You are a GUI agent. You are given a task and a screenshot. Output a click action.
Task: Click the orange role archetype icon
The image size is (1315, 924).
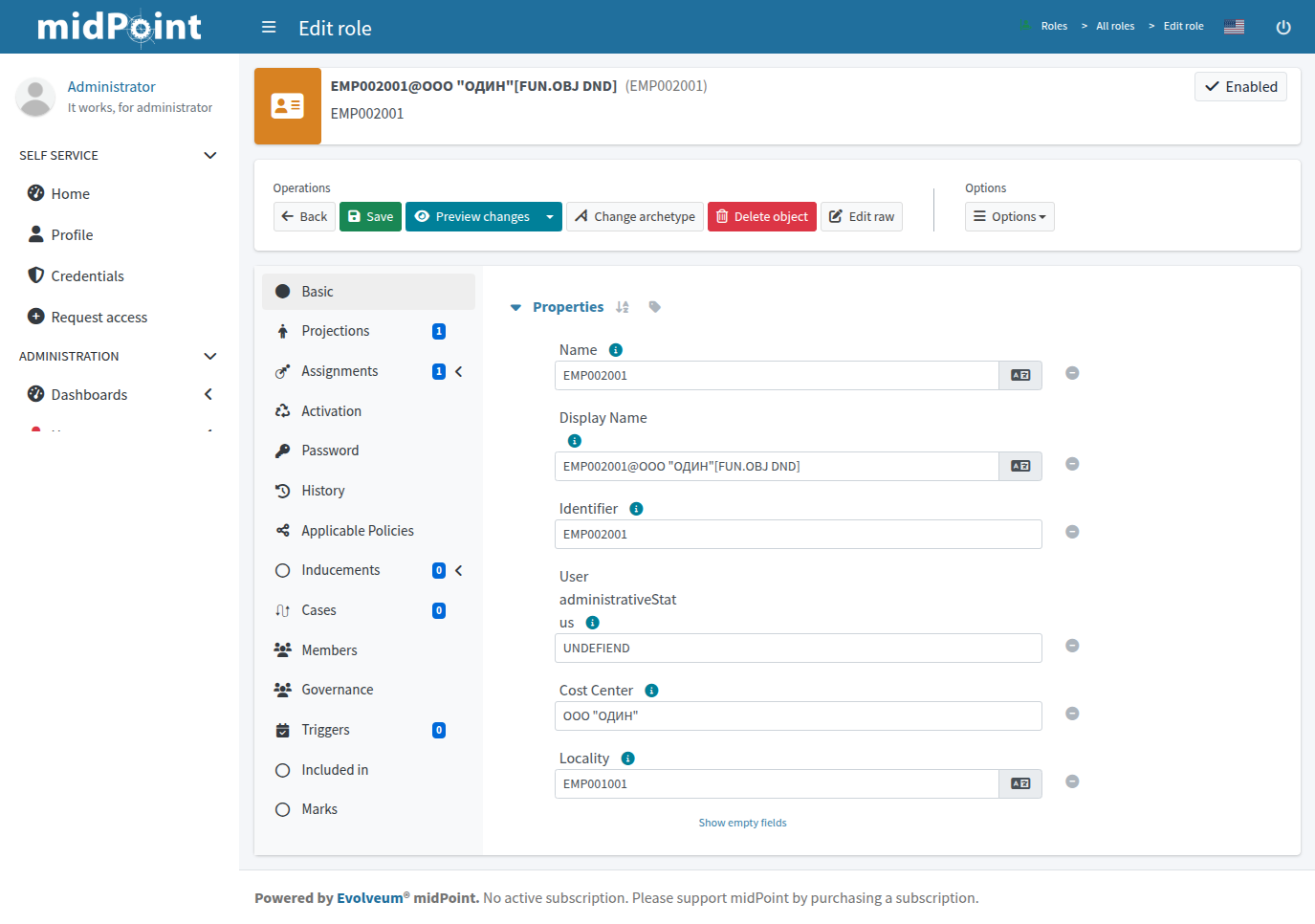[x=288, y=106]
